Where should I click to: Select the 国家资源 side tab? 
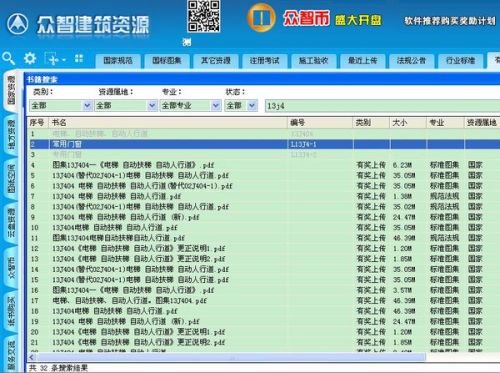click(x=11, y=90)
